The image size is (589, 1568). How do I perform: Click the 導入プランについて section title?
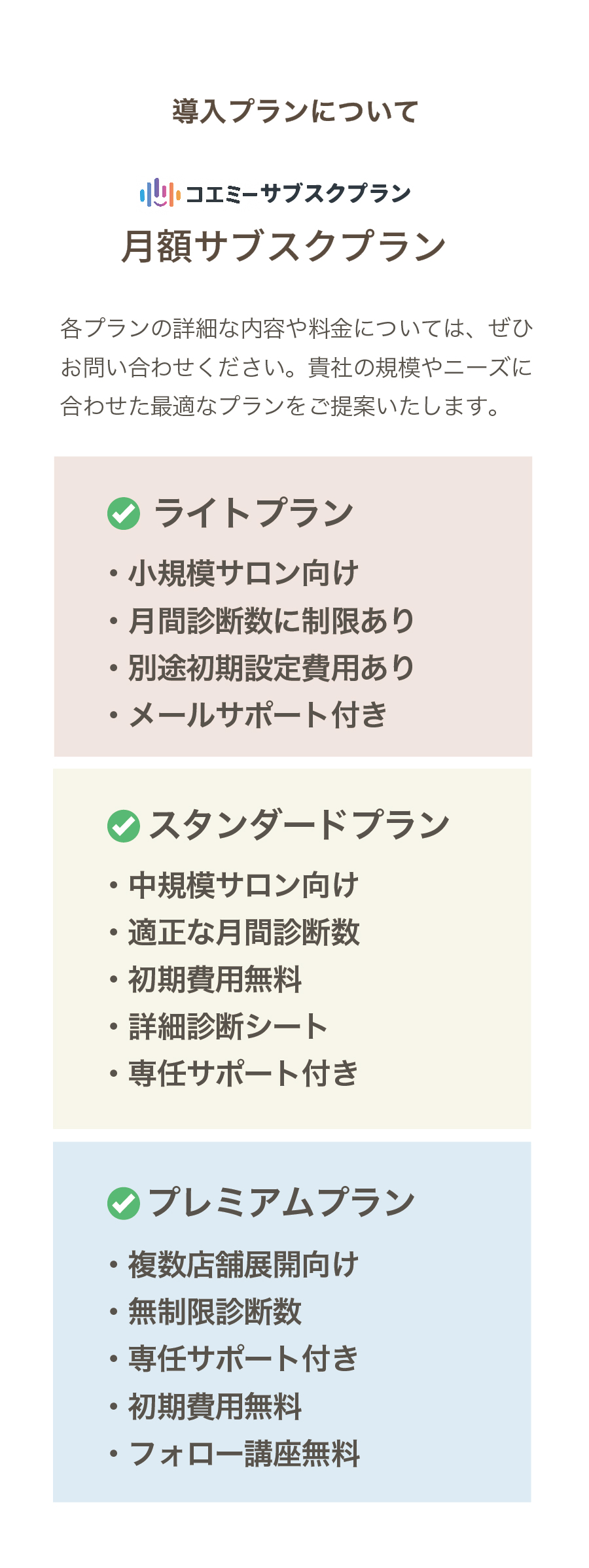(x=294, y=111)
